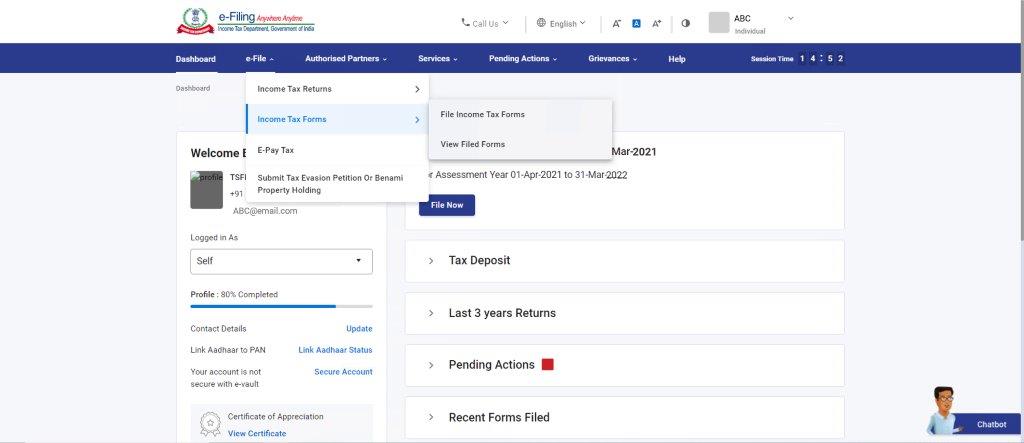Select File Income Tax Forms submenu item

click(482, 114)
